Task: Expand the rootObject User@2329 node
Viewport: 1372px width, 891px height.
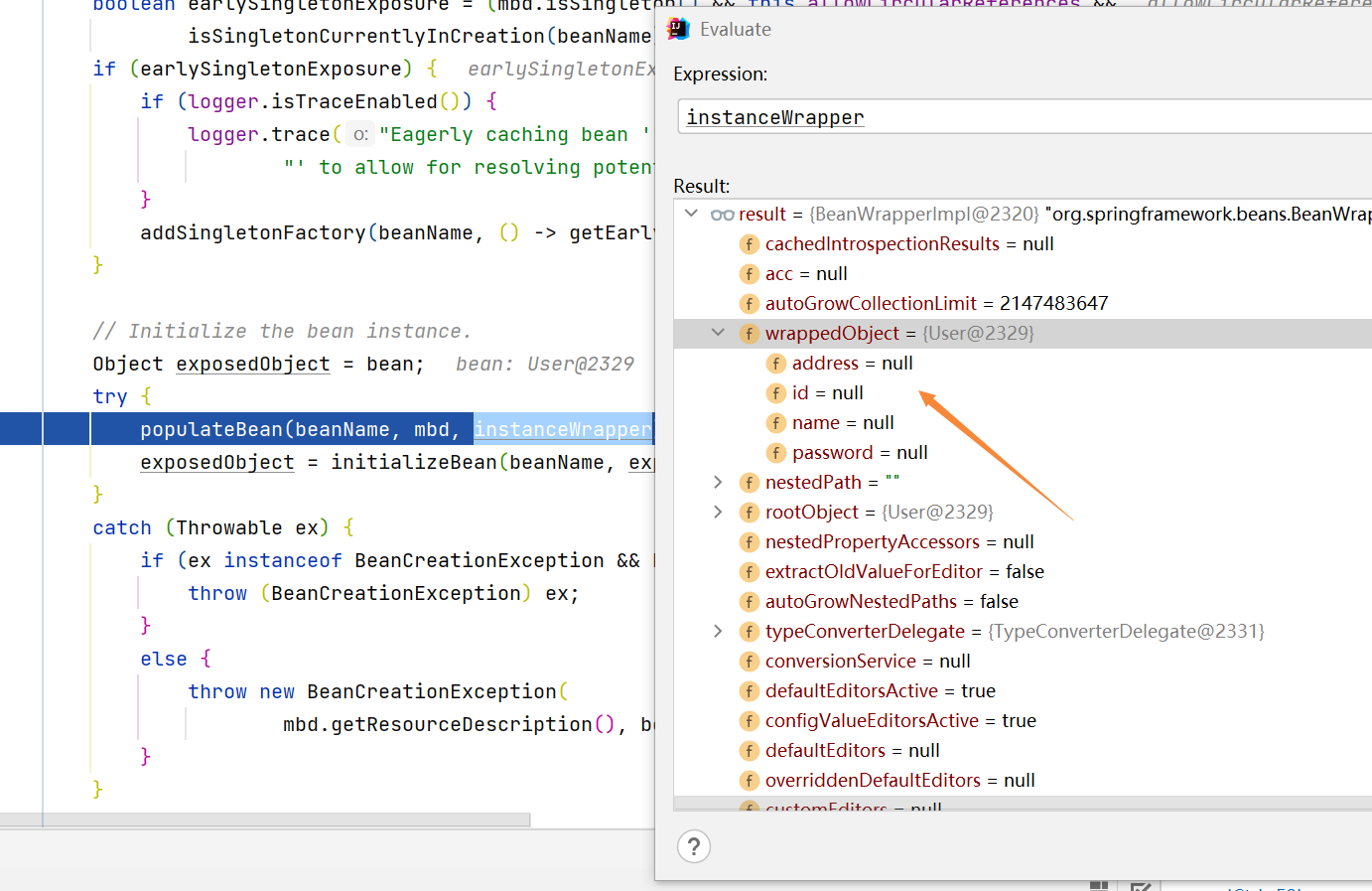Action: click(x=718, y=512)
